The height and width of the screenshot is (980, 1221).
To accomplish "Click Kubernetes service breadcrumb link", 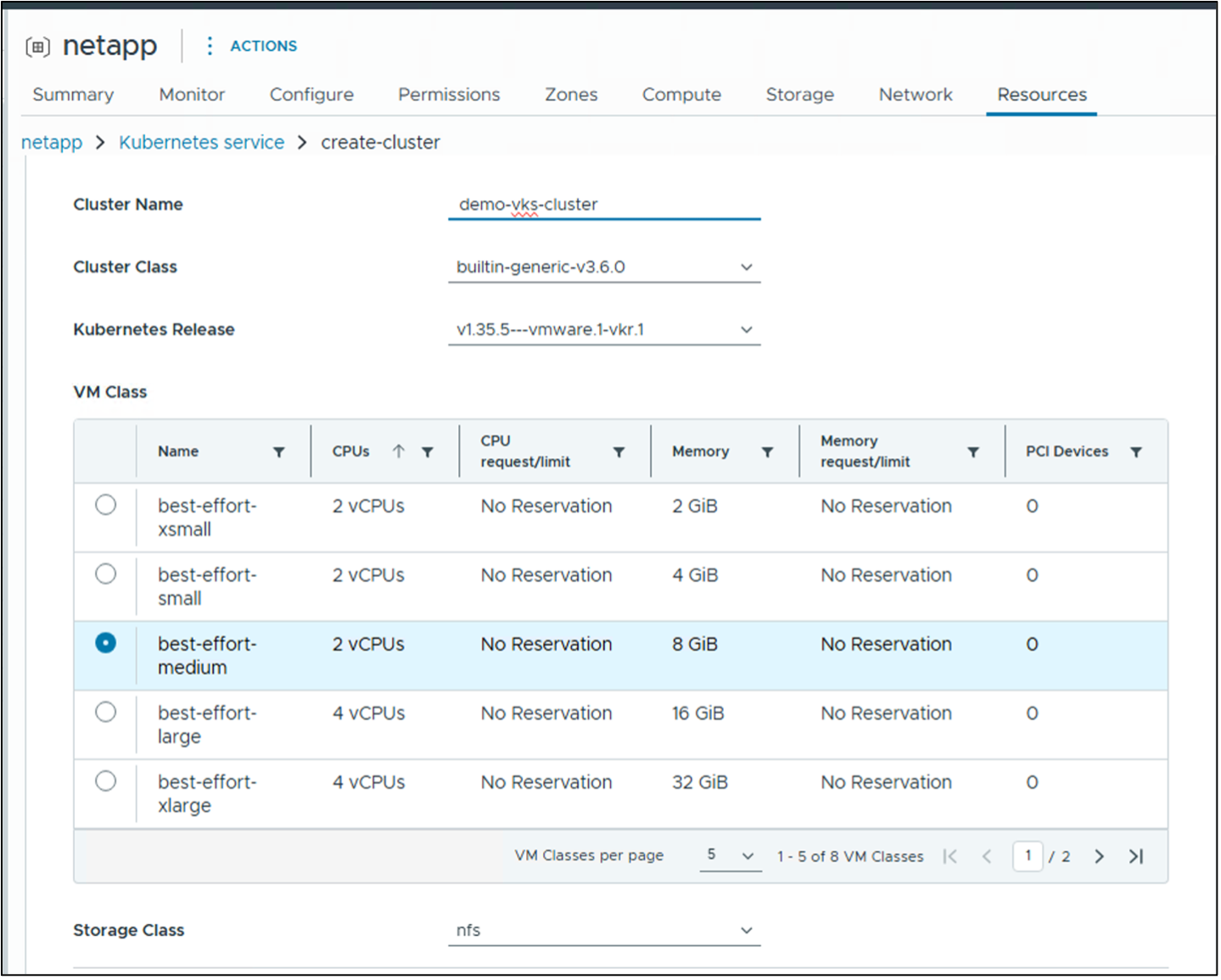I will point(202,143).
